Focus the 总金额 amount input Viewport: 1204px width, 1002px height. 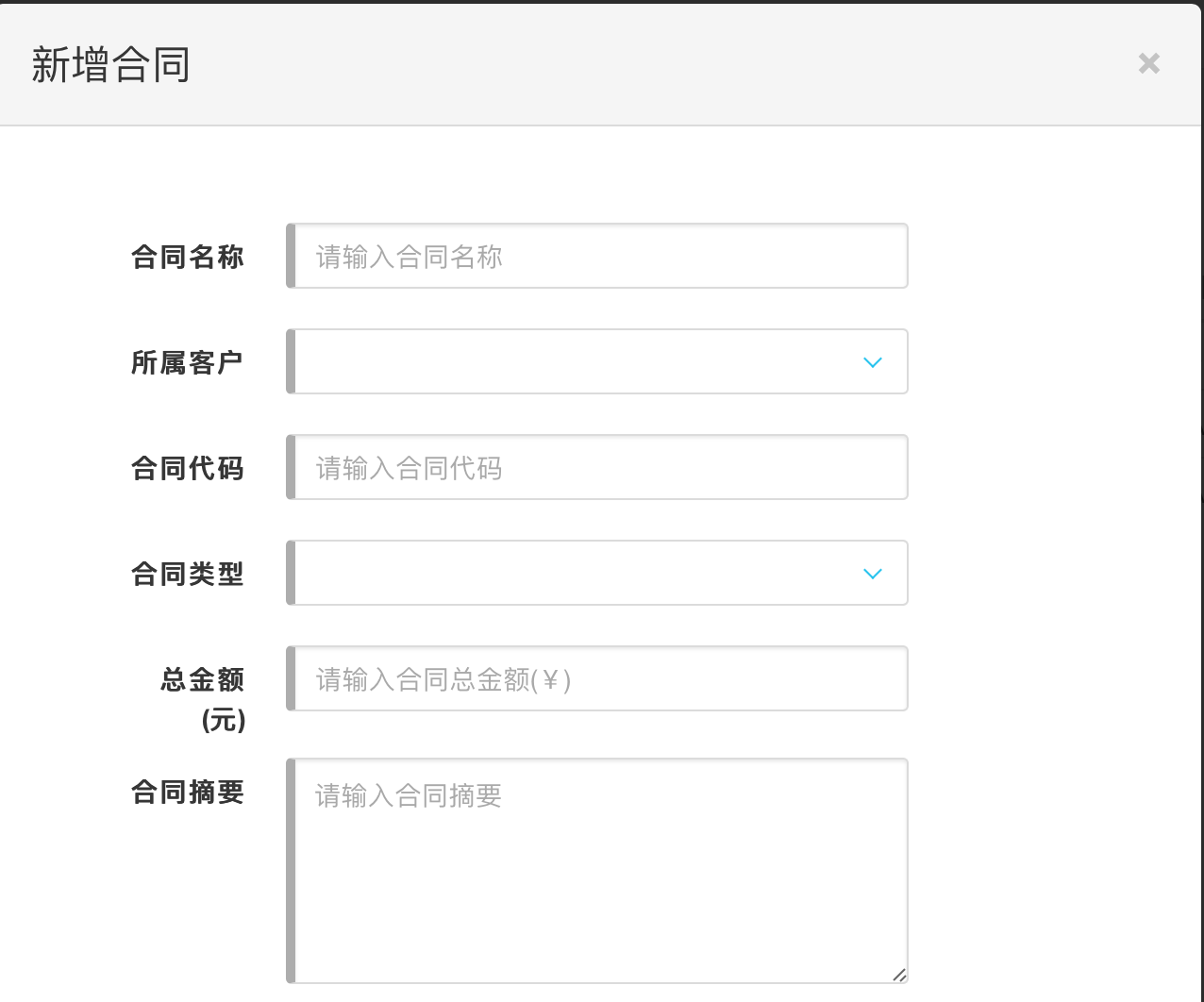[600, 678]
